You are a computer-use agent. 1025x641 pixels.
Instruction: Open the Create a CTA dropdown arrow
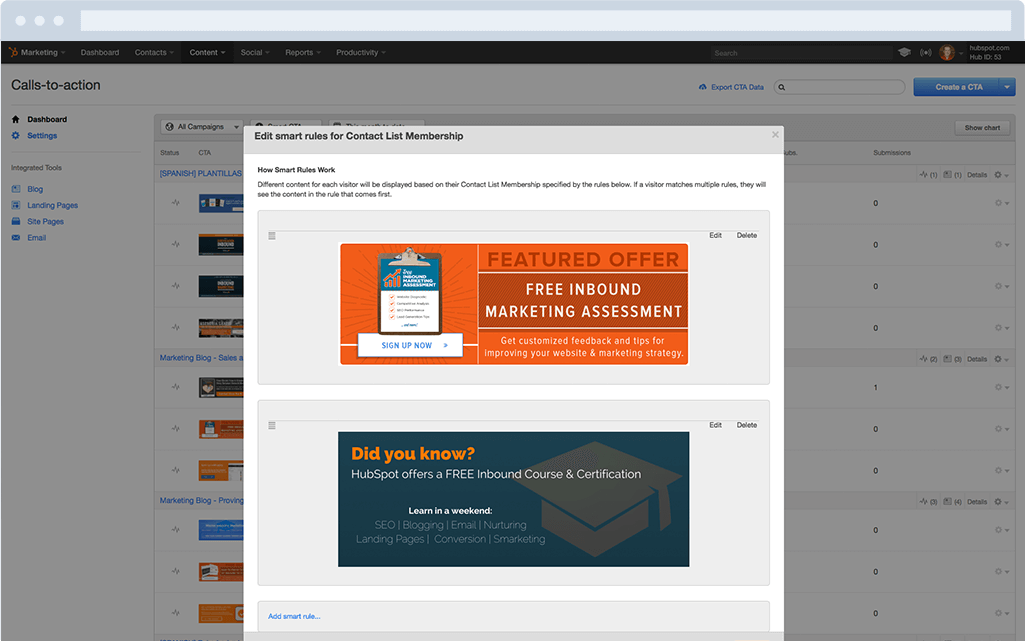point(1005,87)
